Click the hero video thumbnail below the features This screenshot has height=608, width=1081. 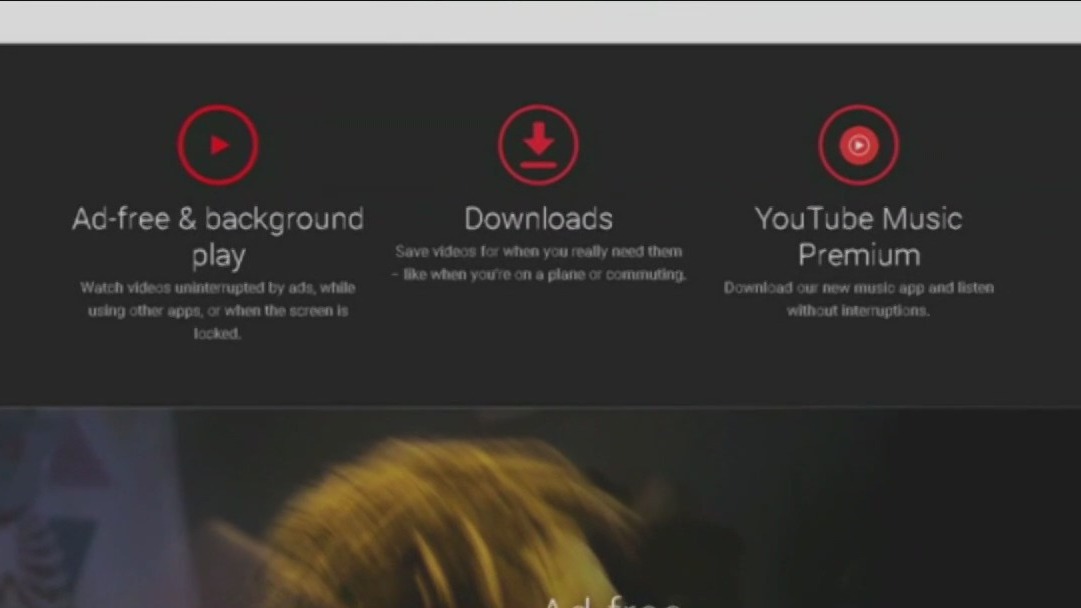click(x=540, y=500)
